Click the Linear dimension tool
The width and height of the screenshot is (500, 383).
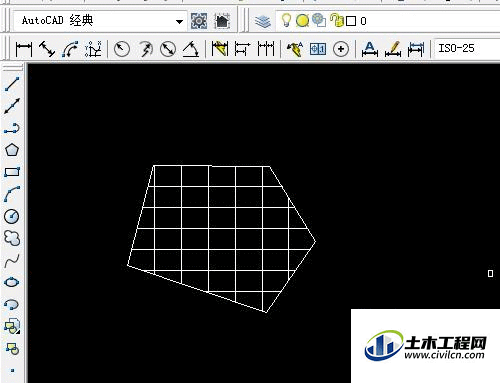click(24, 49)
